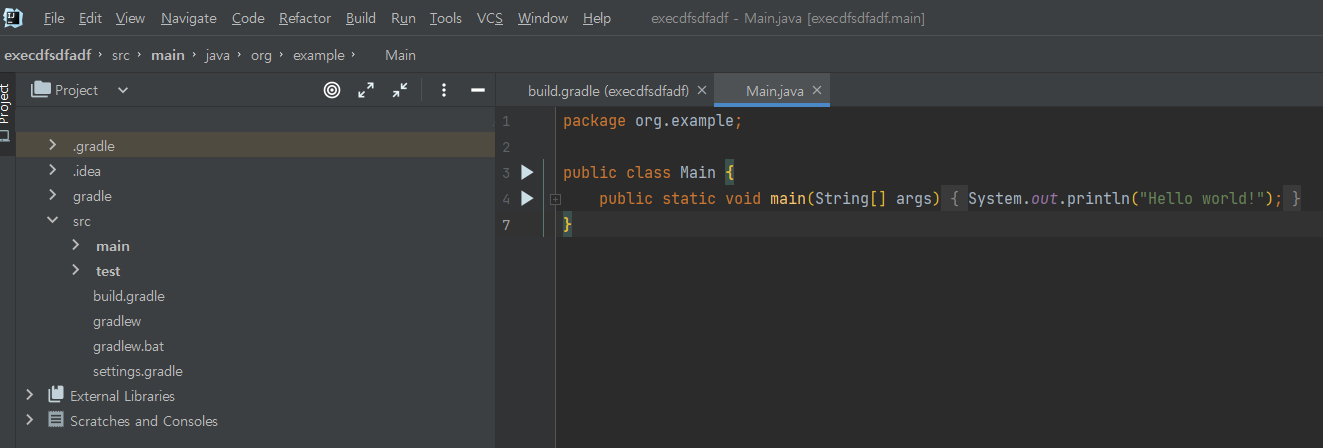Click class name Main in line 3
1323x448 pixels.
click(x=698, y=172)
